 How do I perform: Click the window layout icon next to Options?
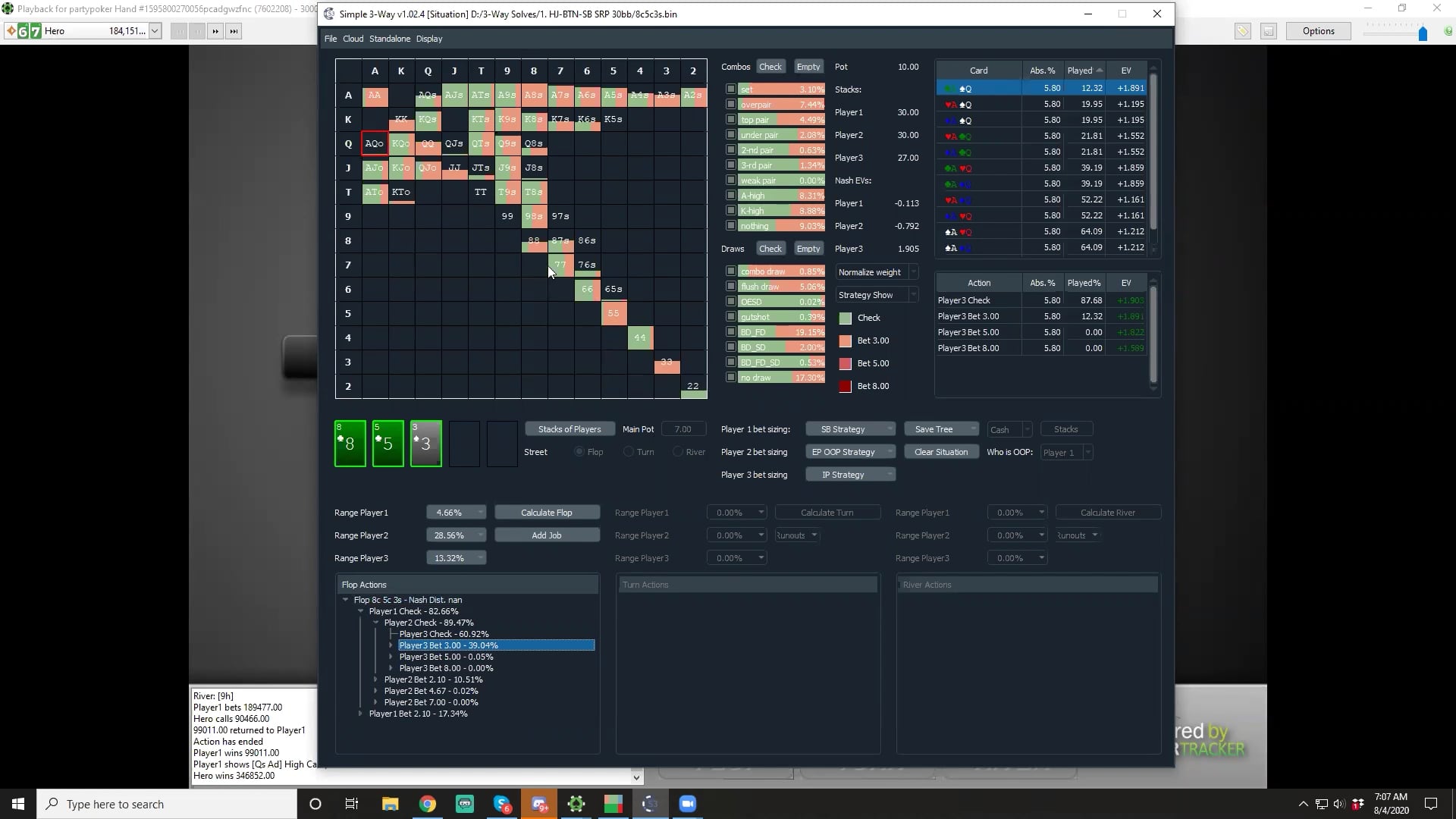click(x=1269, y=31)
